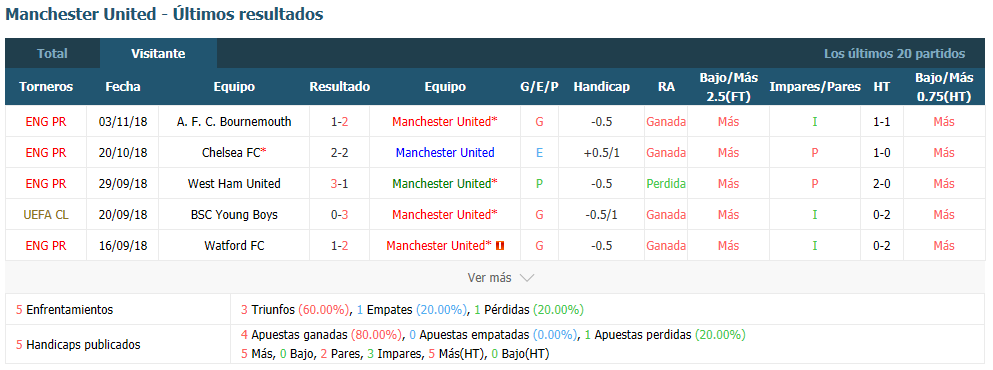Viewport: 993px width, 370px height.
Task: Open Los últimos 20 partidos selector
Action: point(894,54)
